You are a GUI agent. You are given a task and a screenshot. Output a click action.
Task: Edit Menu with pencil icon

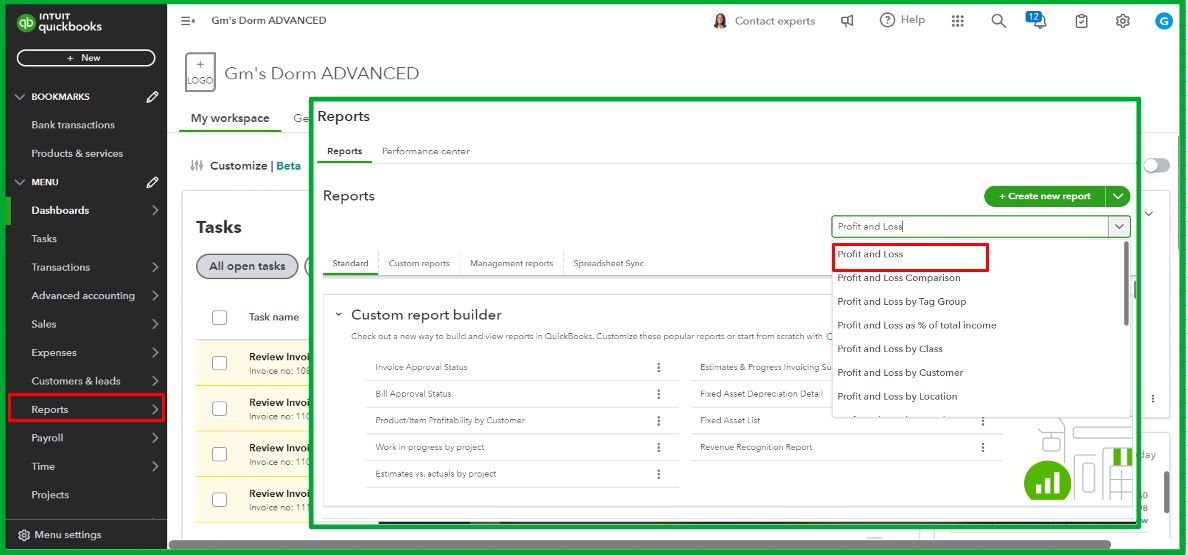(152, 182)
